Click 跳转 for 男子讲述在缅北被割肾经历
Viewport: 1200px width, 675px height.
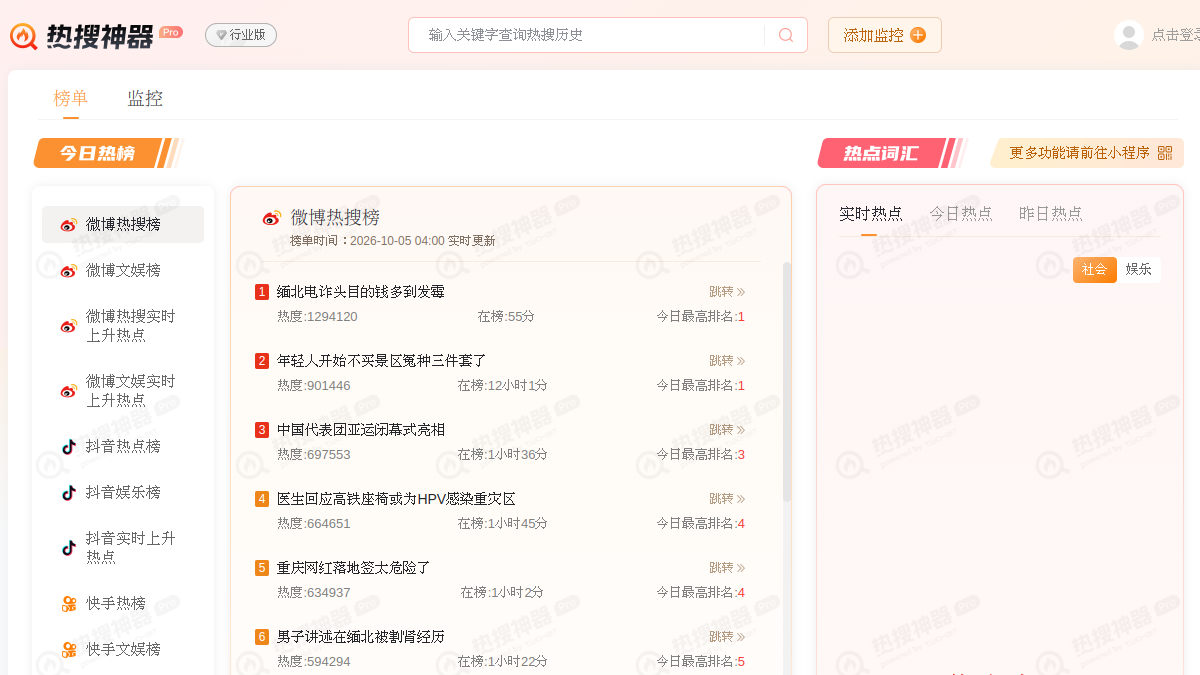coord(727,637)
